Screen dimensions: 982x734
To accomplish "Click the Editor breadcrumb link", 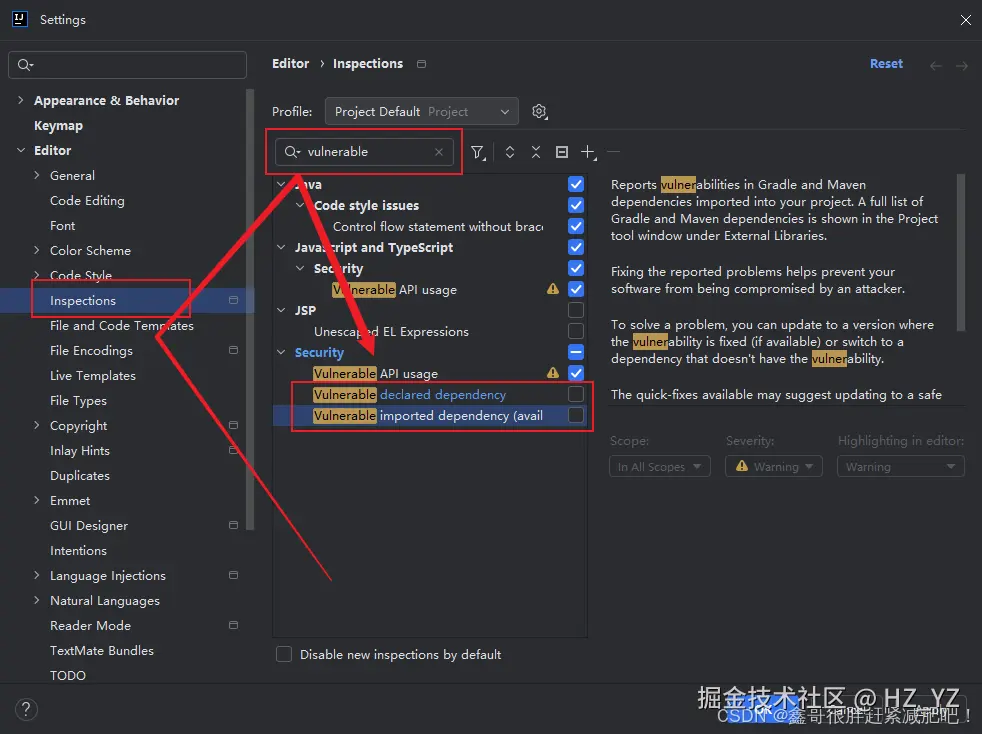I will (x=291, y=64).
